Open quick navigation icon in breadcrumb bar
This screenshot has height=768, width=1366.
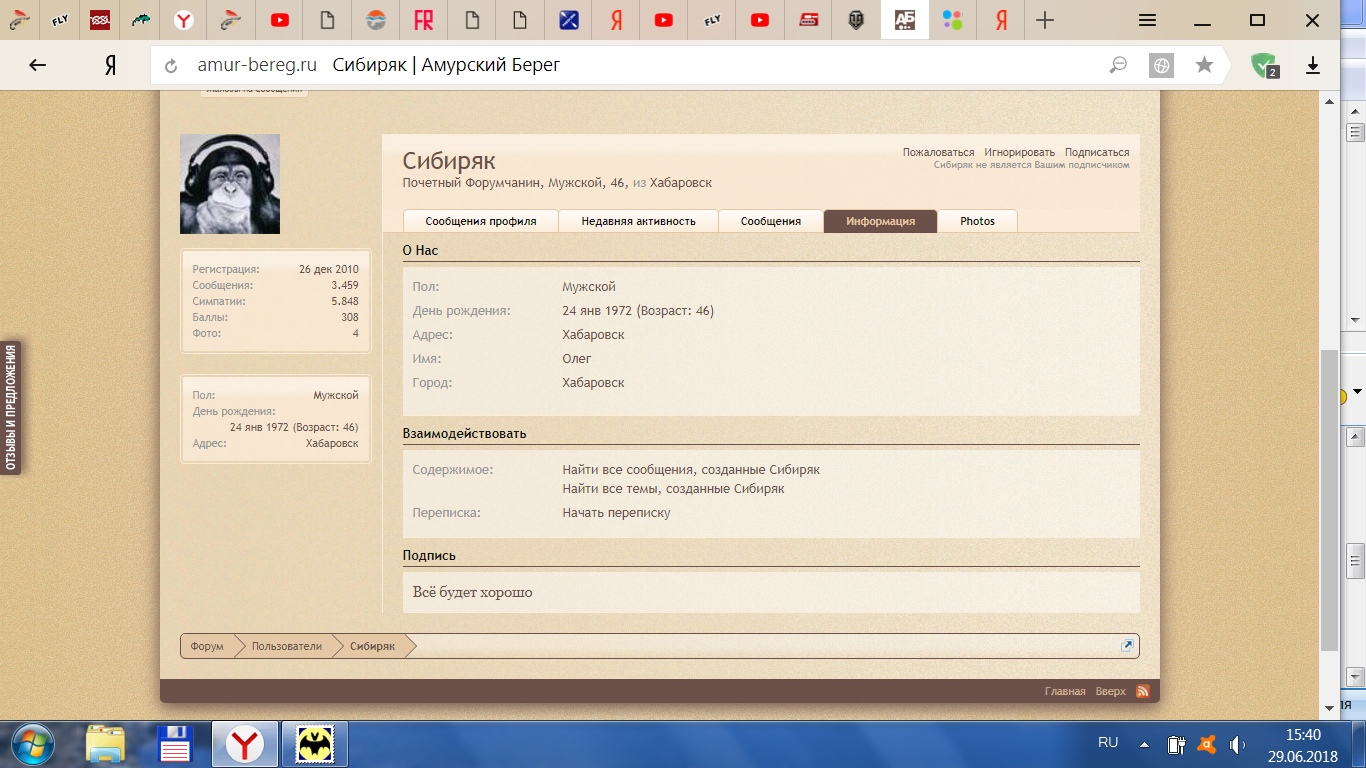tap(1127, 646)
